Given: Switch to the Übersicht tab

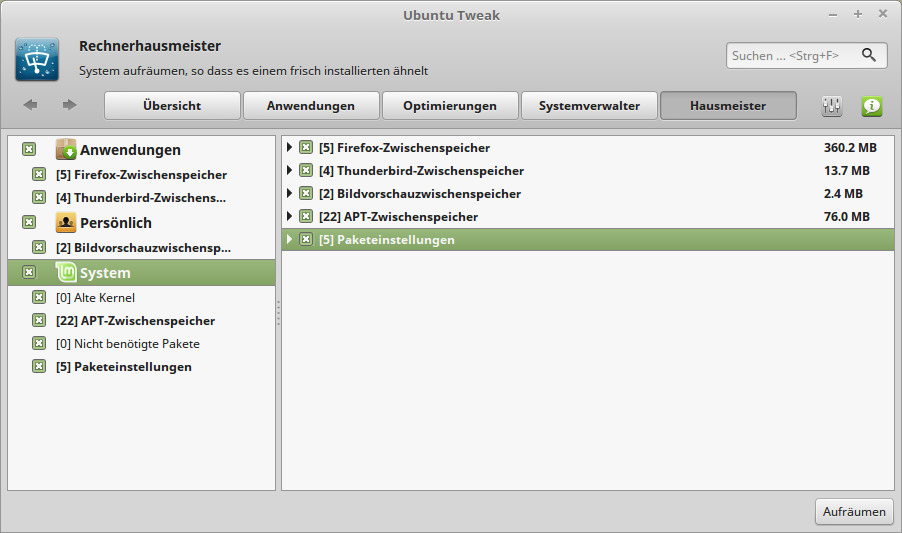Looking at the screenshot, I should pos(172,106).
